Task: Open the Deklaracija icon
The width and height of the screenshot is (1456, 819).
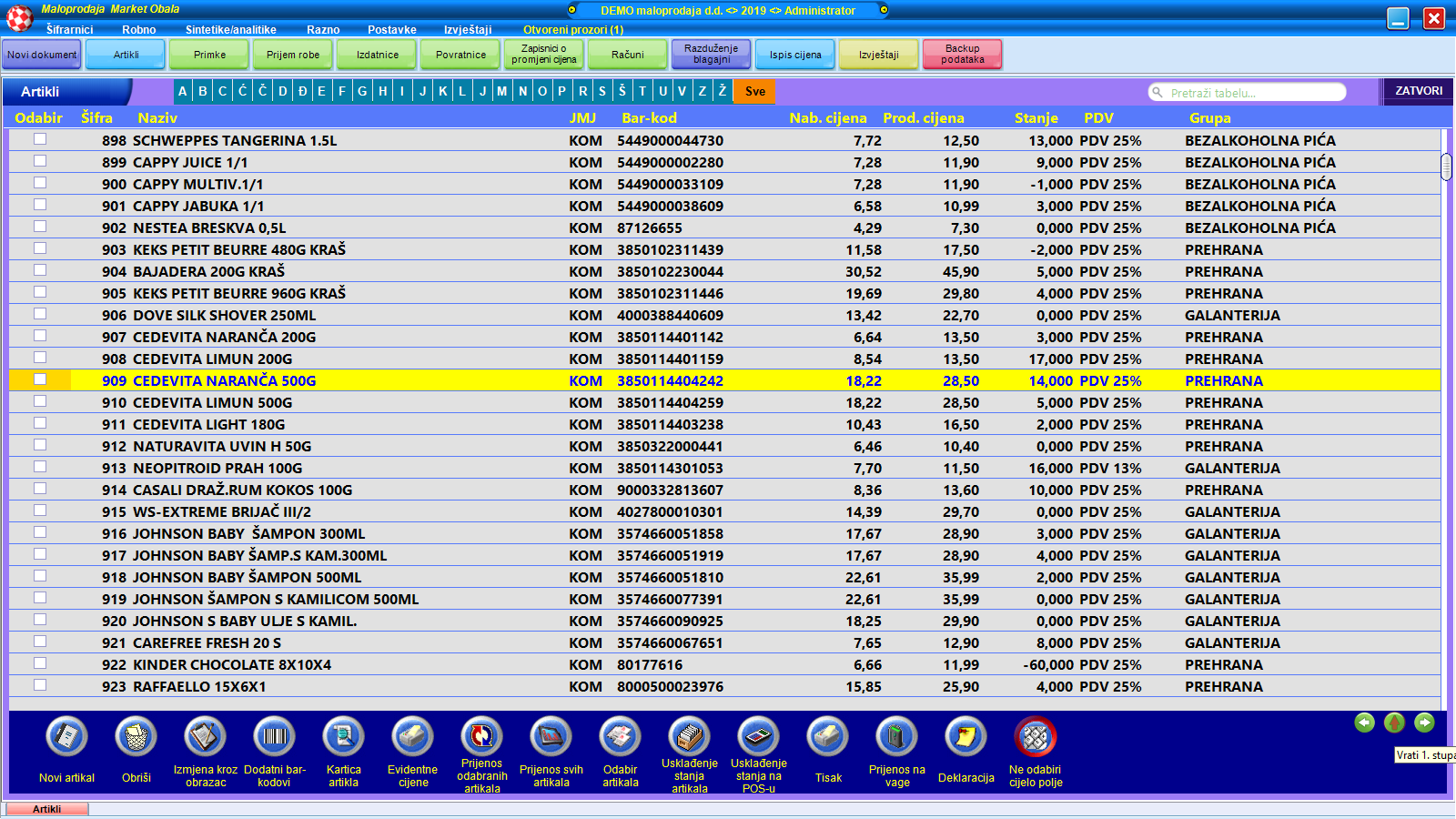Action: (966, 737)
